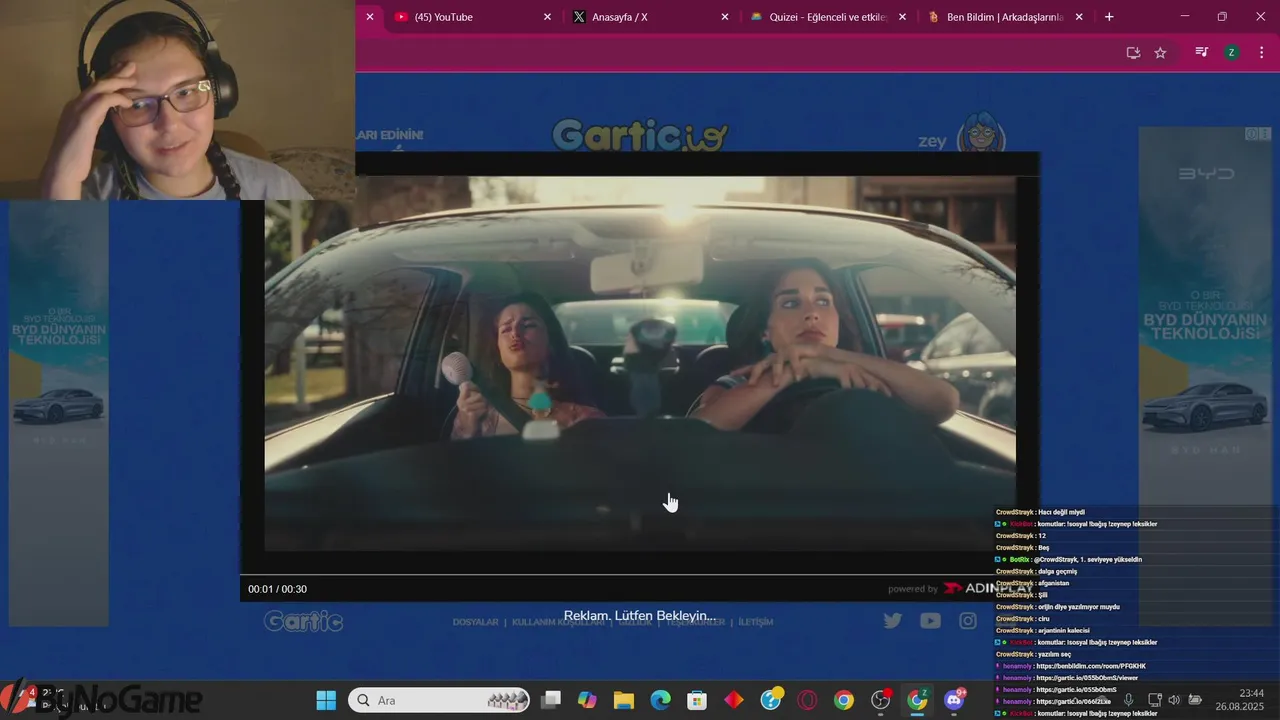Minimize the Chrome window
The image size is (1280, 720).
tap(1185, 17)
